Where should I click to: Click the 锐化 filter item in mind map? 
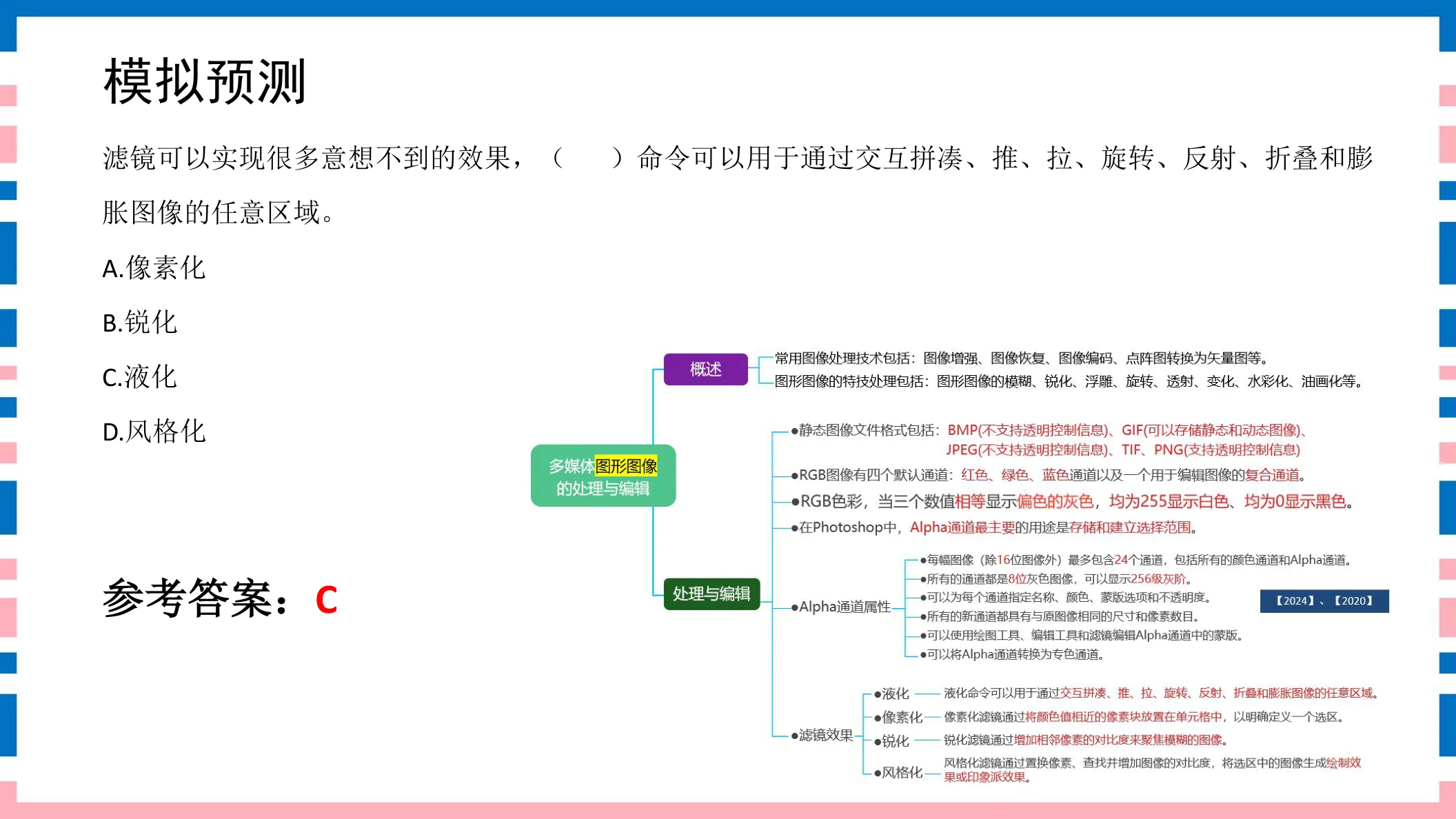[x=892, y=740]
